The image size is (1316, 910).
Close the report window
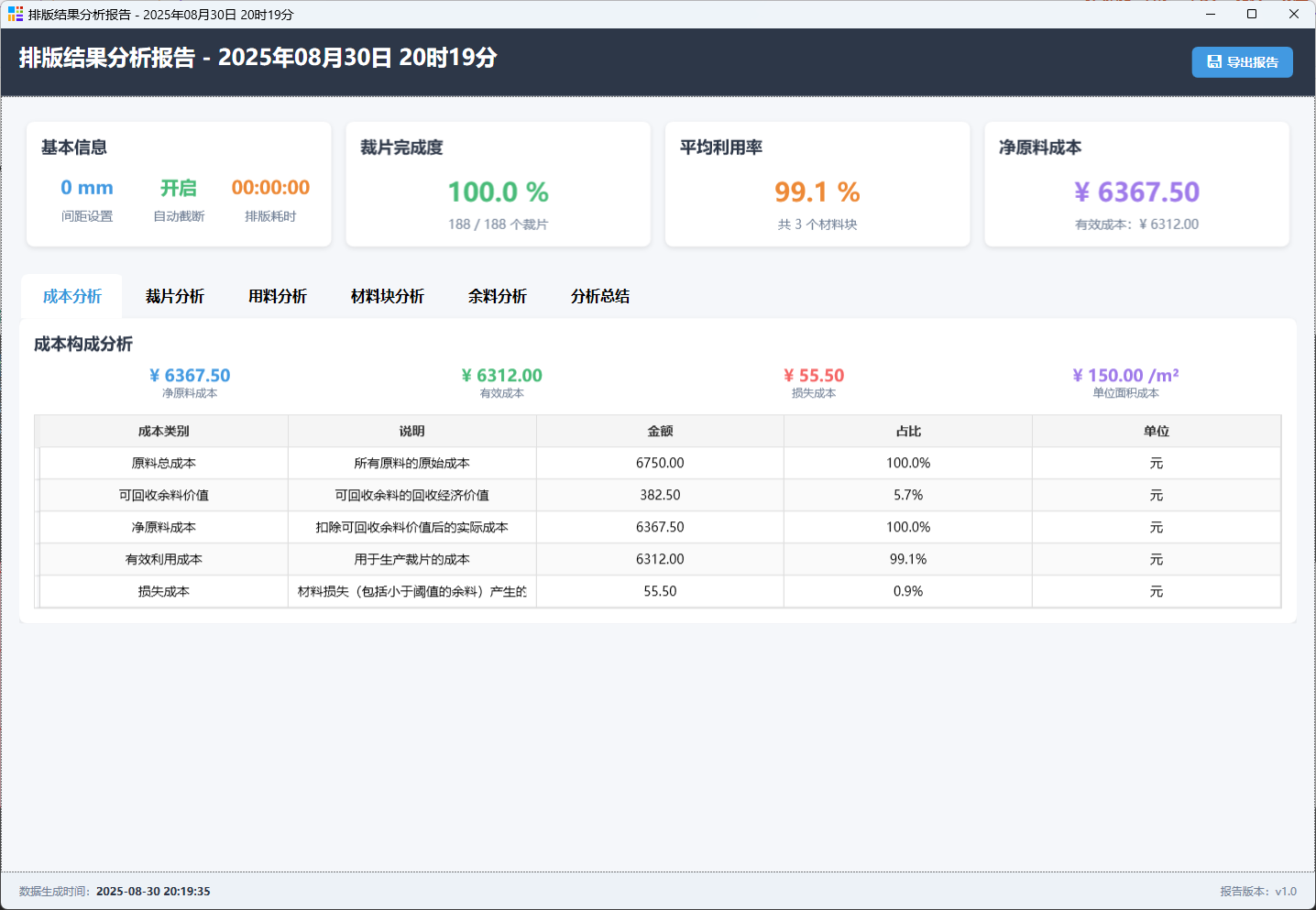point(1294,15)
